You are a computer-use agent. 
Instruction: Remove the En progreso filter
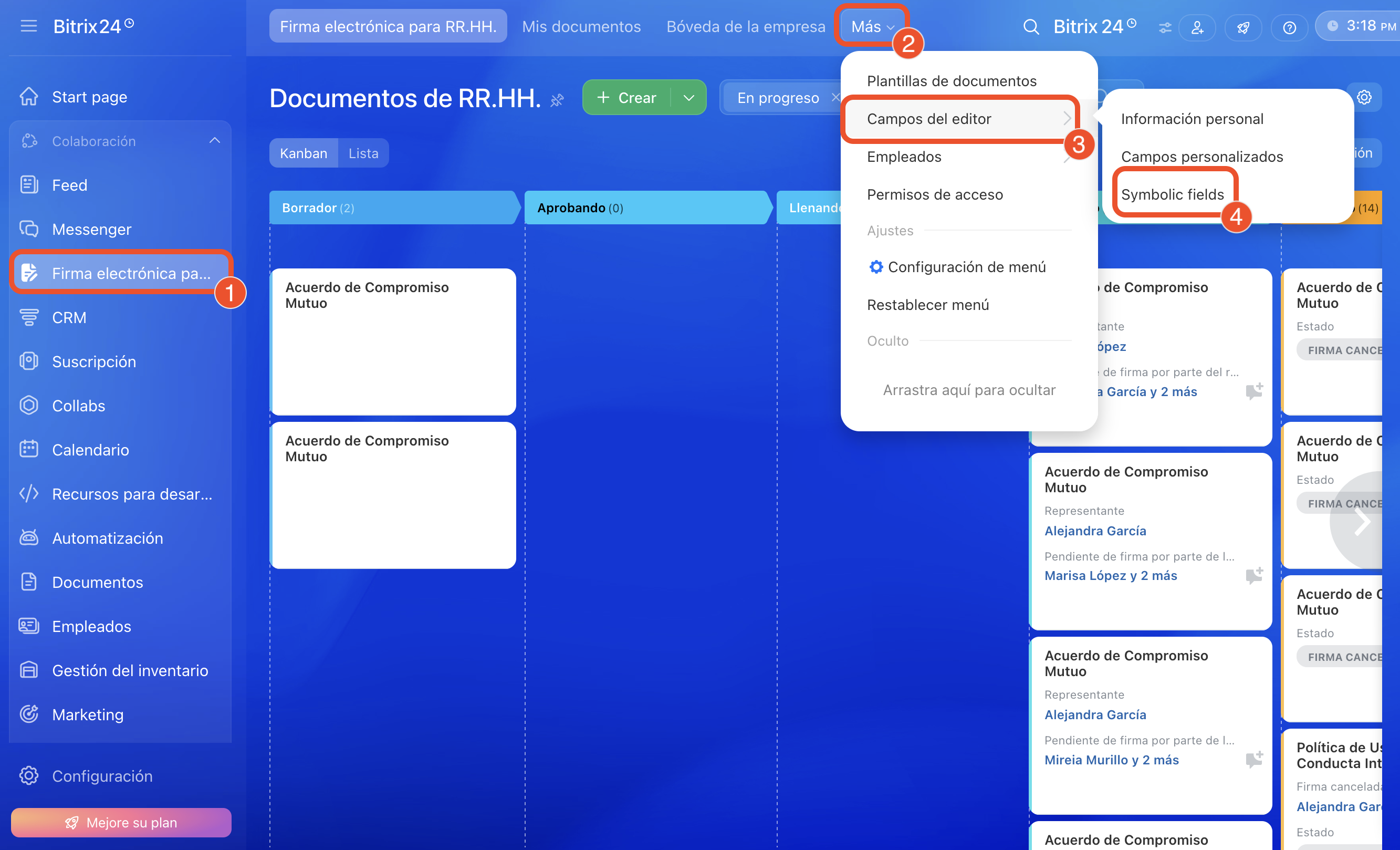(835, 97)
